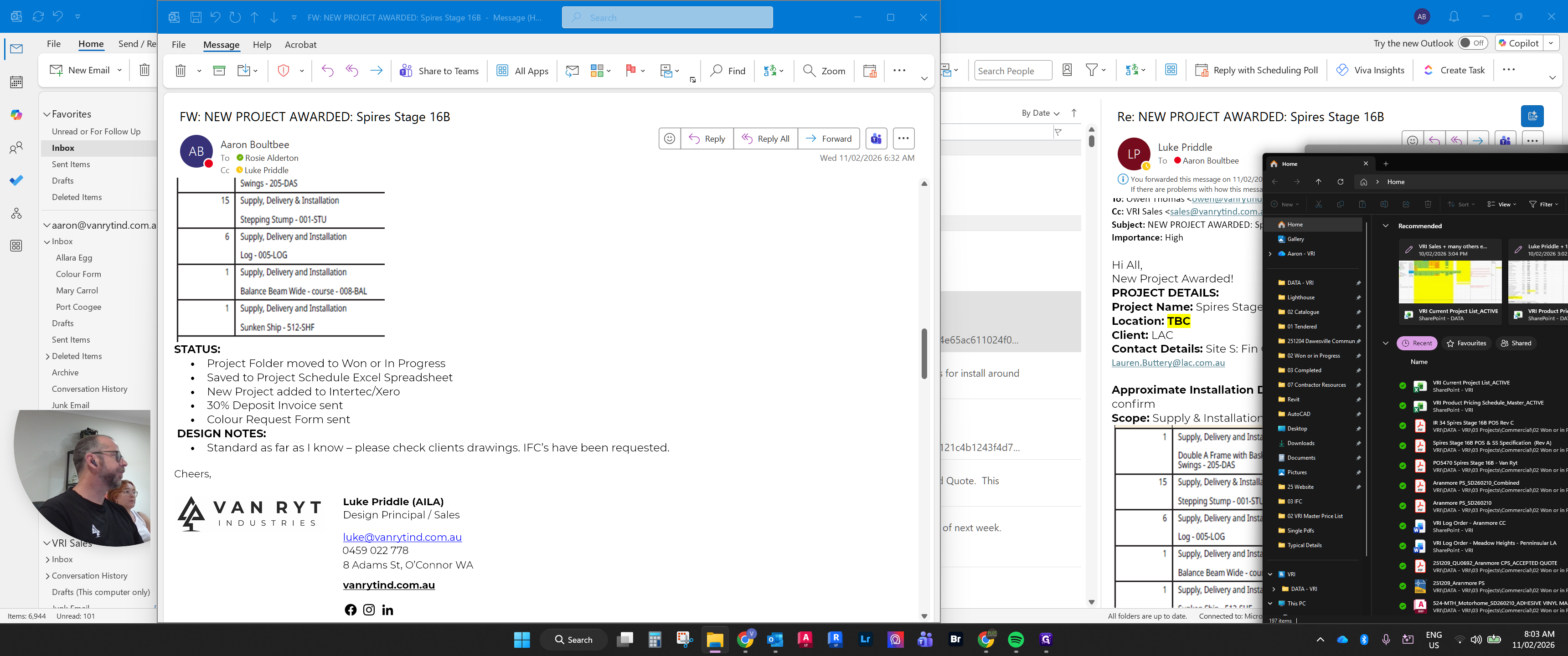Image resolution: width=1568 pixels, height=656 pixels.
Task: Click the Archive icon in message ribbon
Action: coord(219,71)
